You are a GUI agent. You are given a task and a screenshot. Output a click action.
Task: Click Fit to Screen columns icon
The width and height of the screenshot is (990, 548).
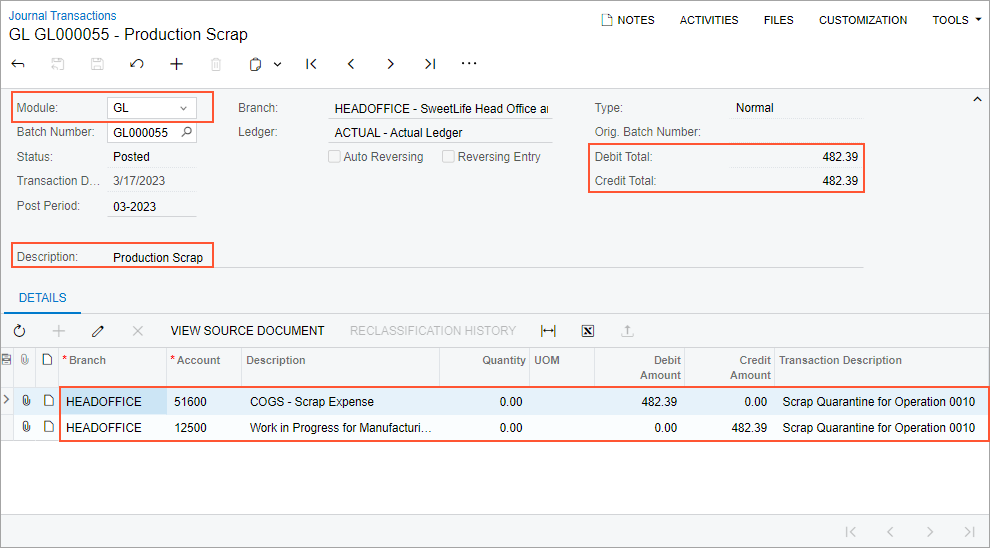tap(548, 331)
